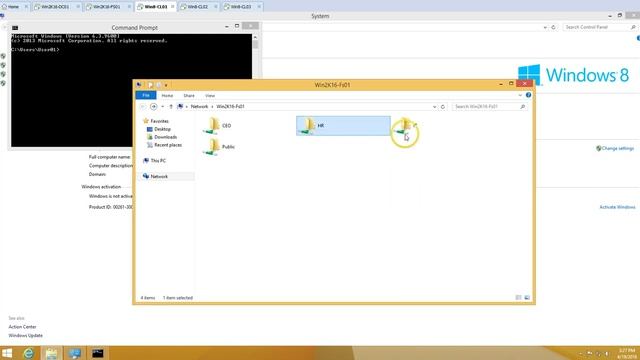Open Command Prompt taskbar button
Screen dimensions: 640x360
pyautogui.click(x=98, y=353)
